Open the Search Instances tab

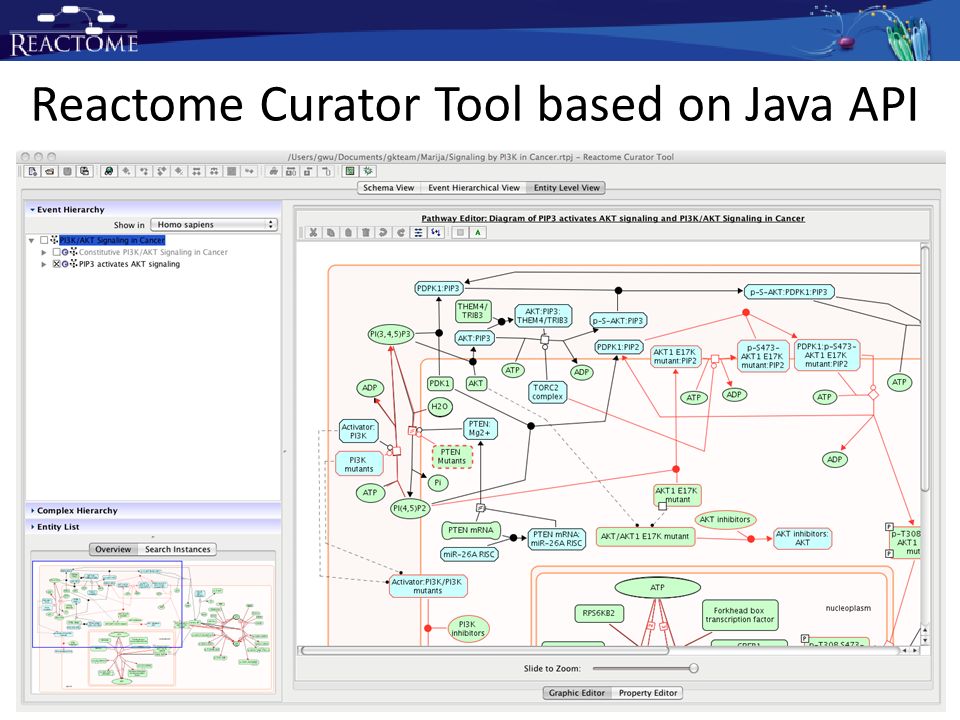point(178,549)
